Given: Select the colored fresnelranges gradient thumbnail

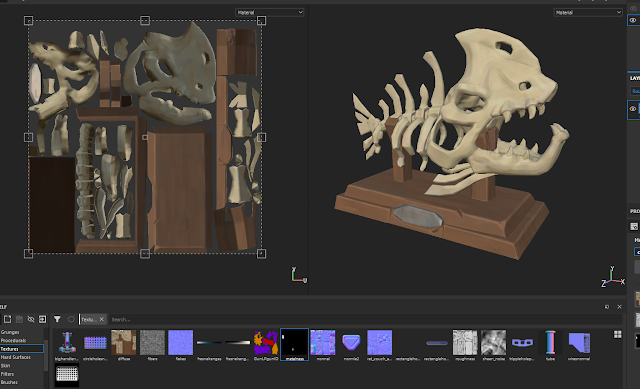Looking at the screenshot, I should (209, 342).
